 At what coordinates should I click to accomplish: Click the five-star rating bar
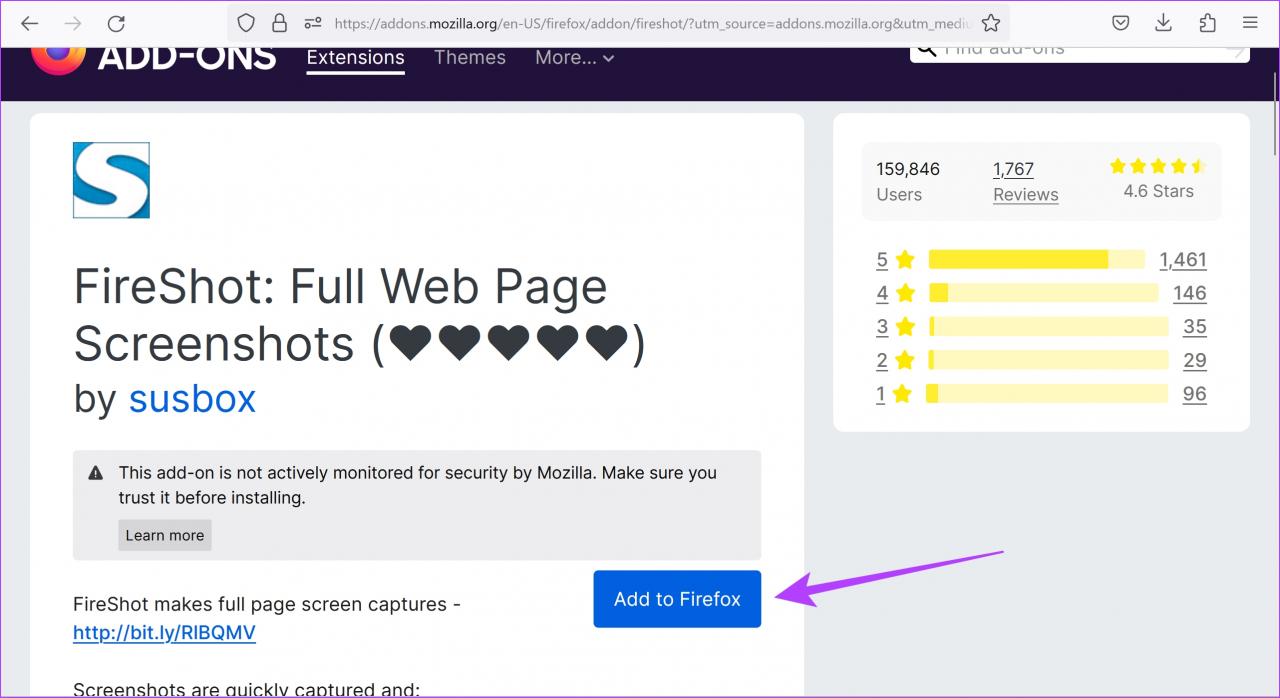tap(1036, 260)
